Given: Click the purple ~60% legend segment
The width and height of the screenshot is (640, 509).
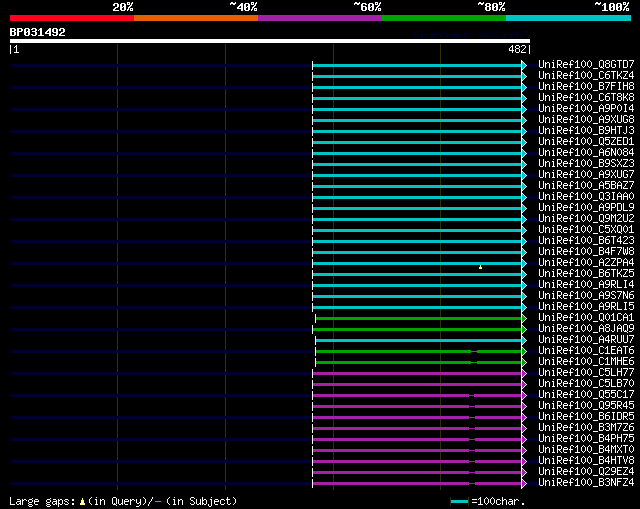Looking at the screenshot, I should pos(320,18).
